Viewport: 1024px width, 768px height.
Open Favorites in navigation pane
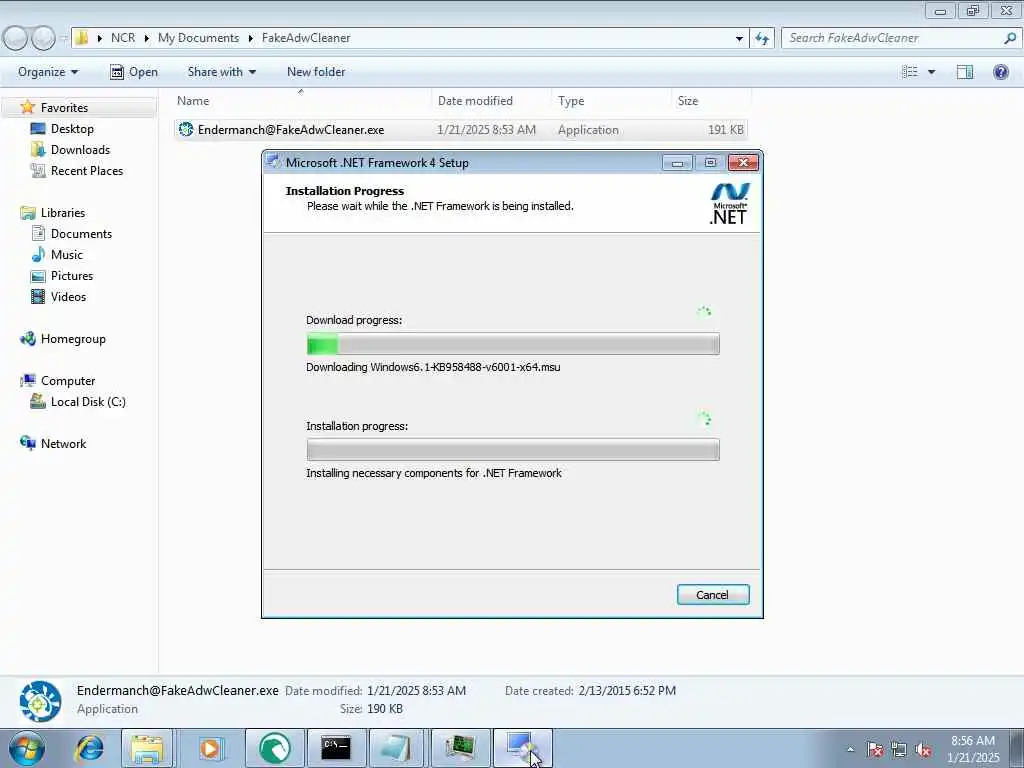click(64, 108)
